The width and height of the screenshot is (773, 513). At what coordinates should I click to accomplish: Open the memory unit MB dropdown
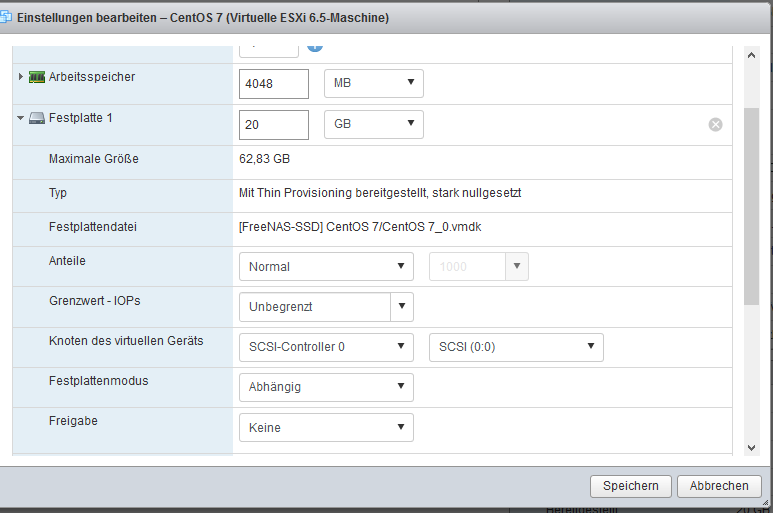374,84
